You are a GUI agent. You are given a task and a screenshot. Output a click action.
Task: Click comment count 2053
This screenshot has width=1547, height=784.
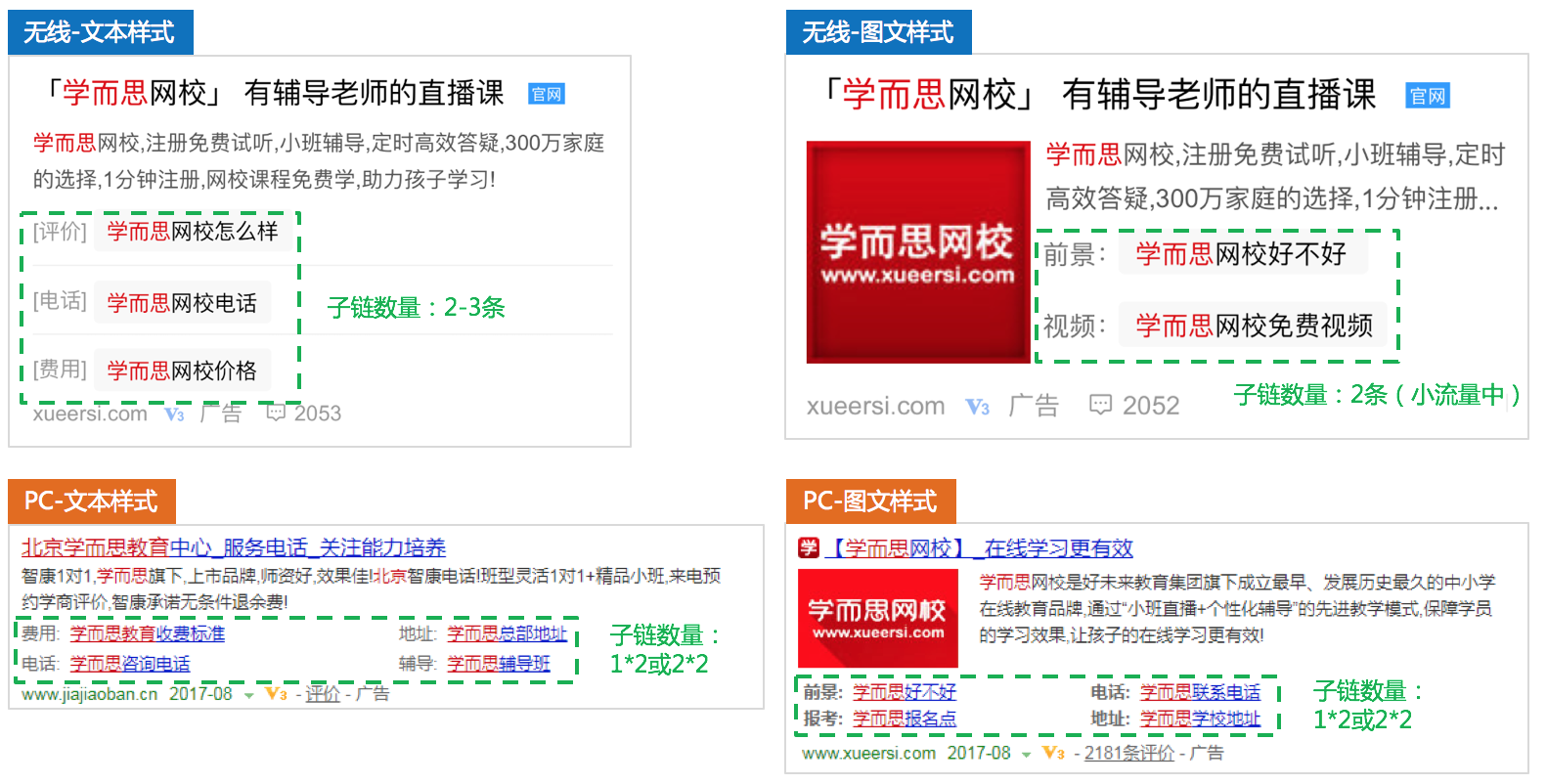pos(318,414)
